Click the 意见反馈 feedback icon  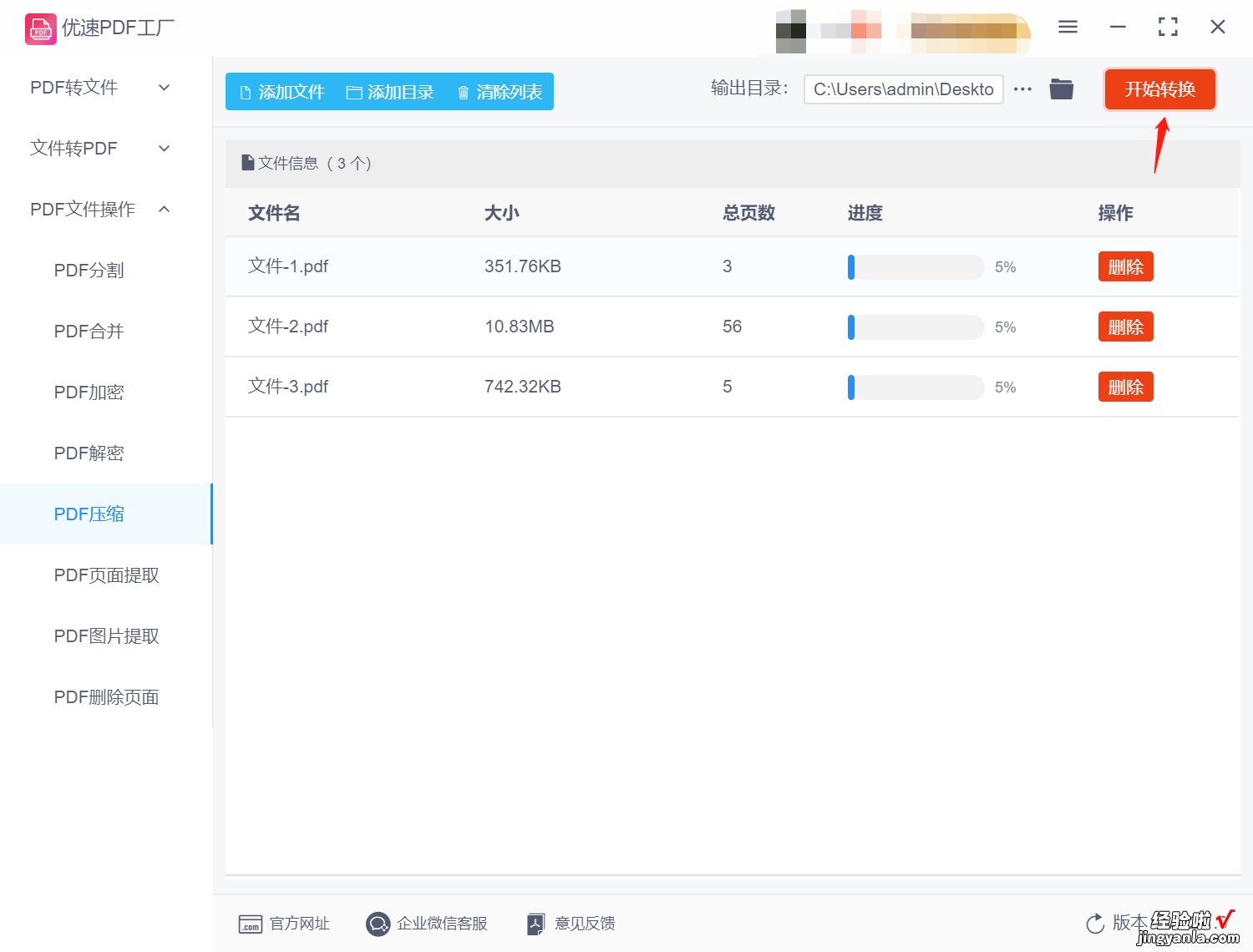tap(536, 924)
